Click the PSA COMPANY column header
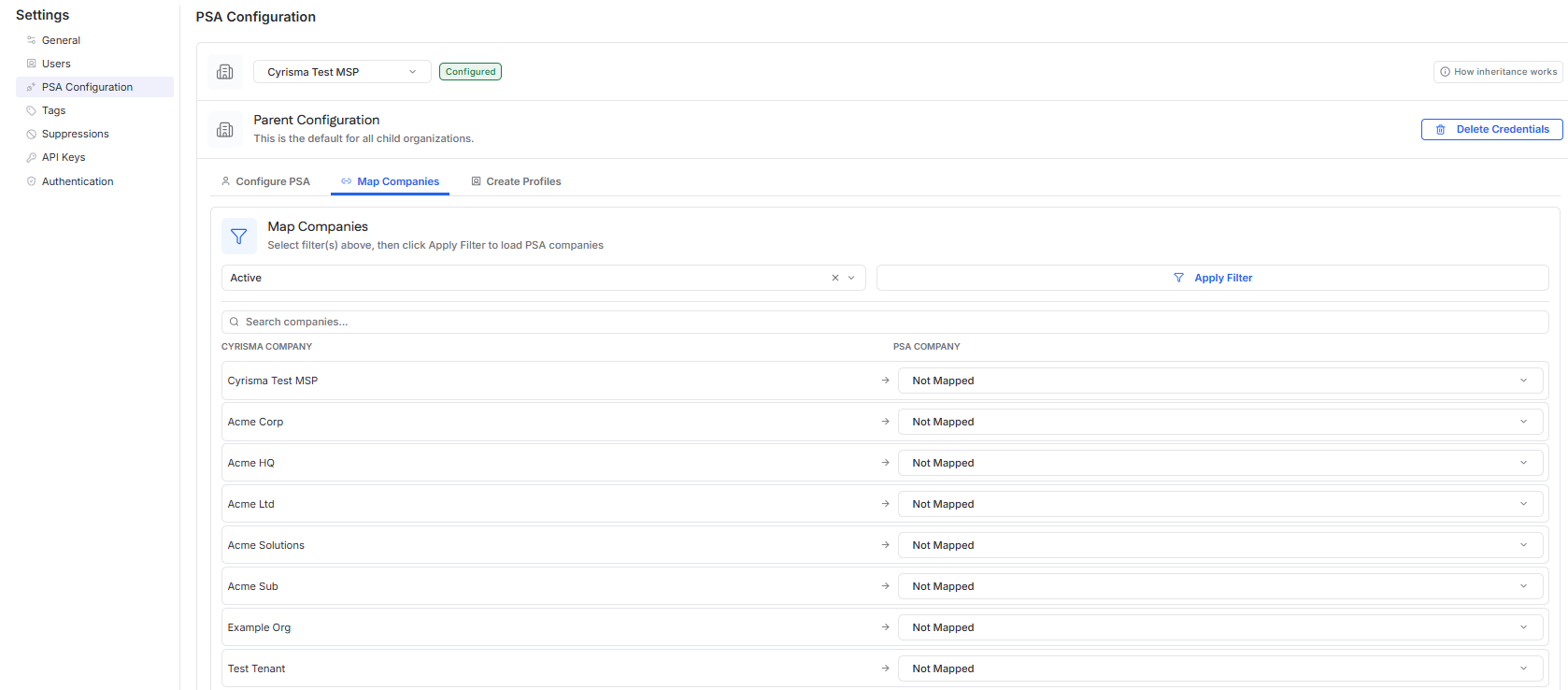This screenshot has height=690, width=1568. coord(927,347)
